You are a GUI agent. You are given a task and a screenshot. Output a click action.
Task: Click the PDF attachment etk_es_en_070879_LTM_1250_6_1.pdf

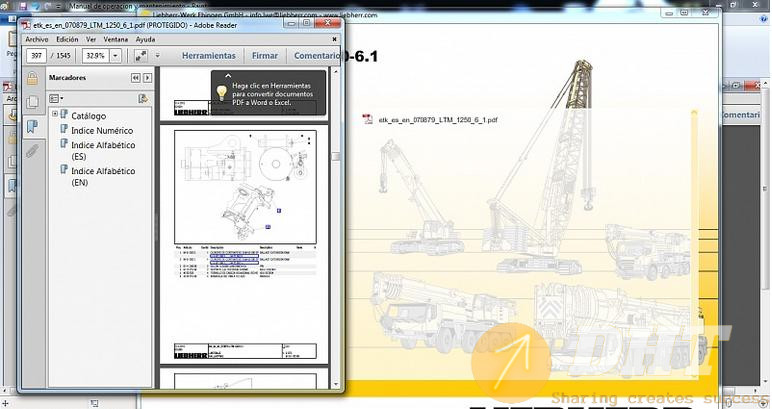[x=438, y=120]
